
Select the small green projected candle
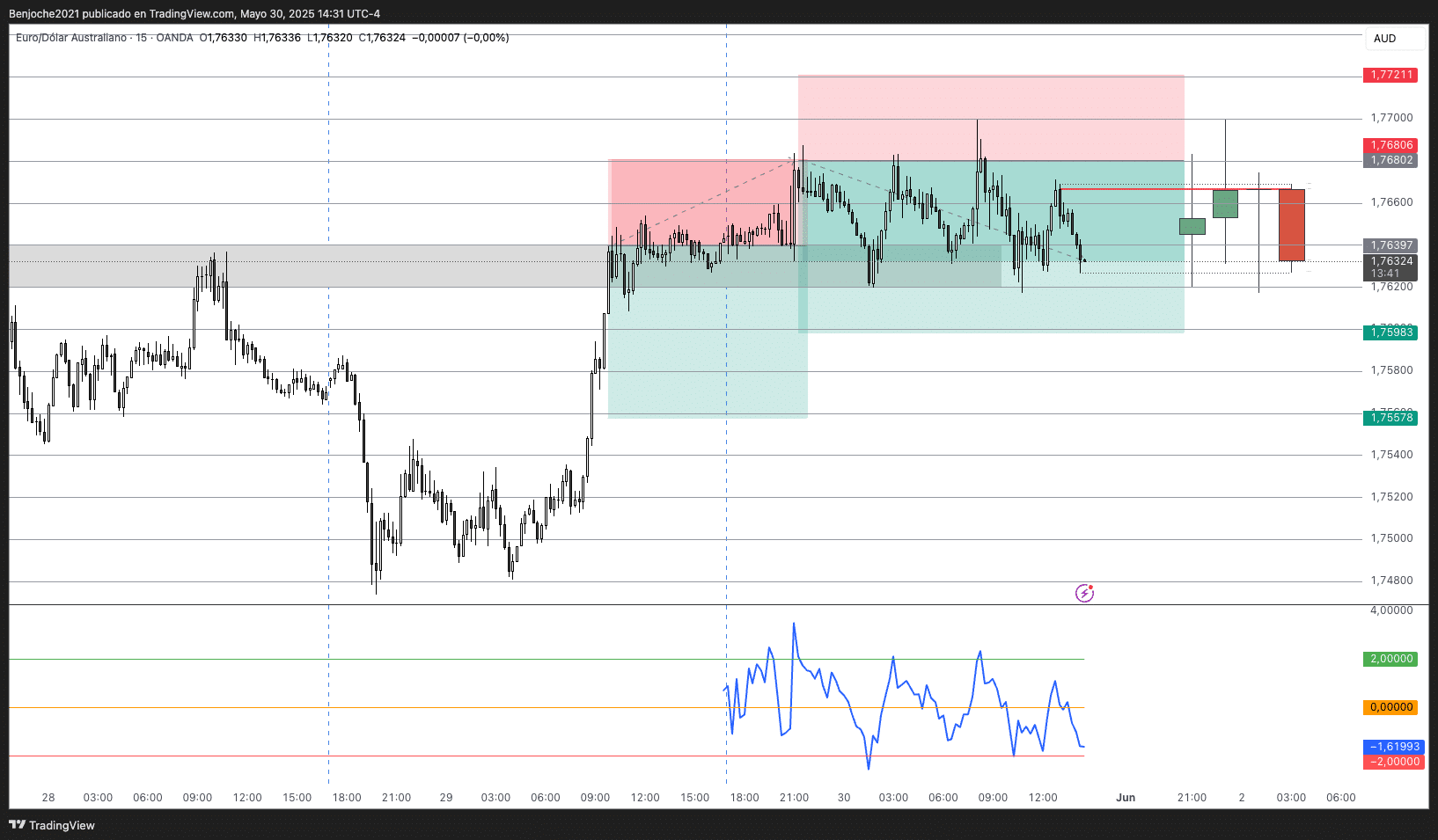[x=1192, y=226]
